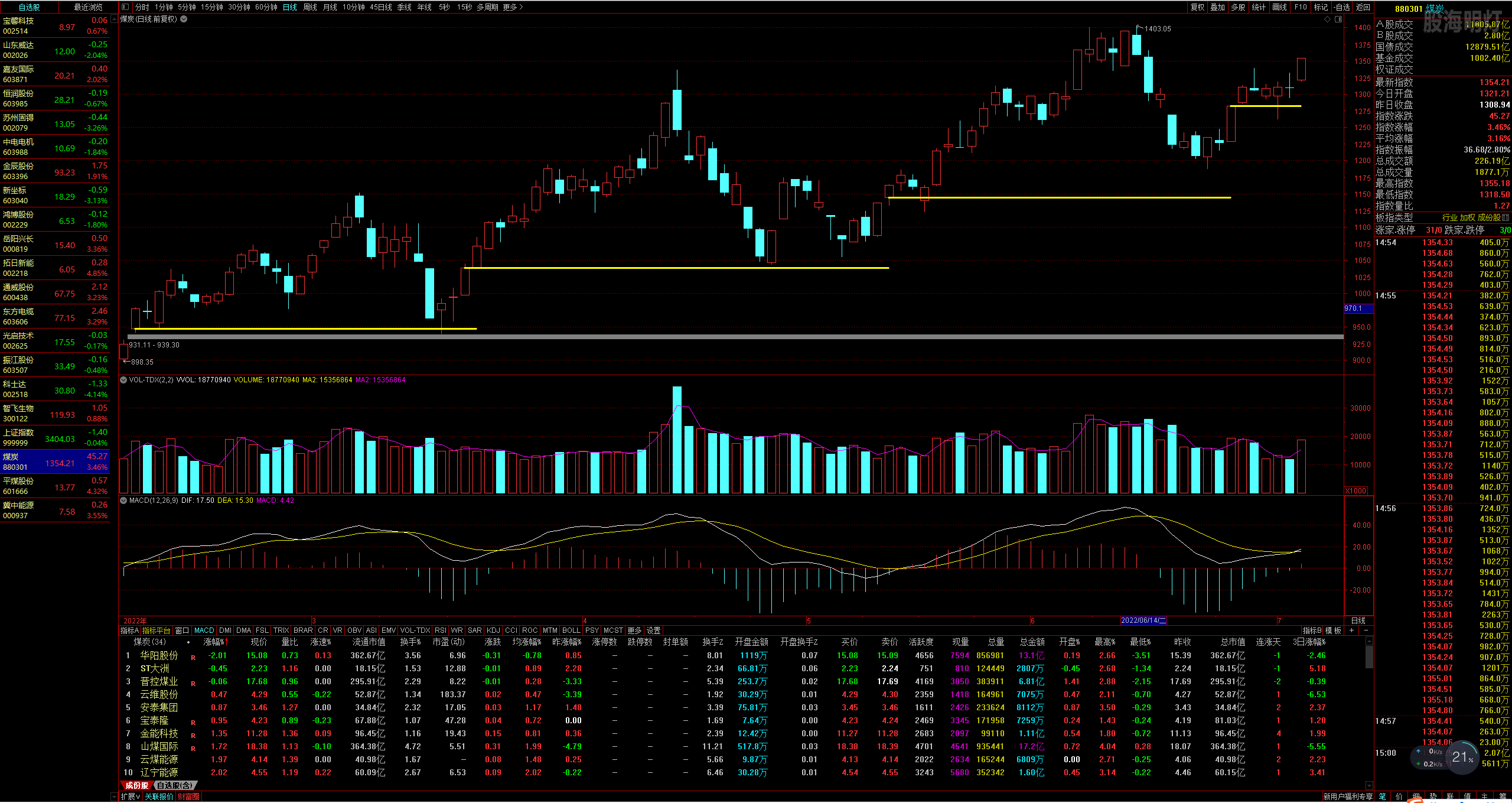Select 嘉友国际 603871 in watchlist
1512x803 pixels.
(x=55, y=74)
